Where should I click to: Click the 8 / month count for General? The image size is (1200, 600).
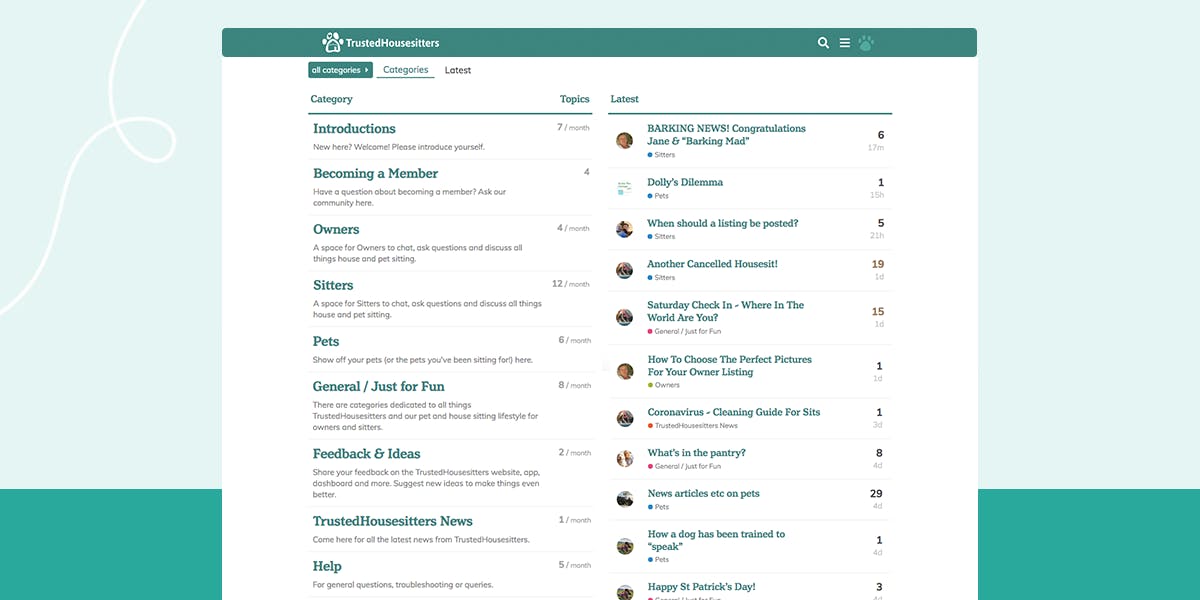(x=574, y=385)
